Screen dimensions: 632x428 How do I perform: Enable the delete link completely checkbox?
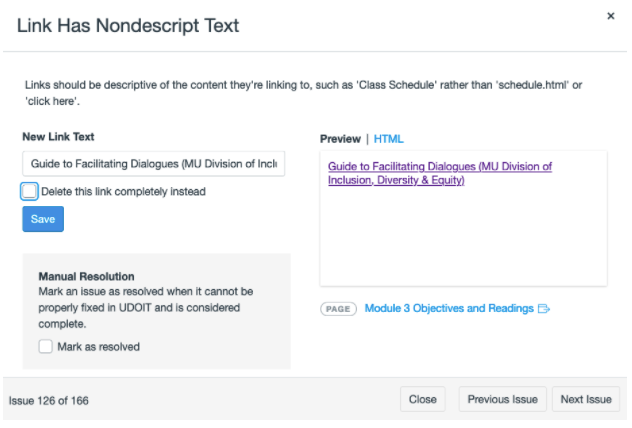pyautogui.click(x=30, y=191)
